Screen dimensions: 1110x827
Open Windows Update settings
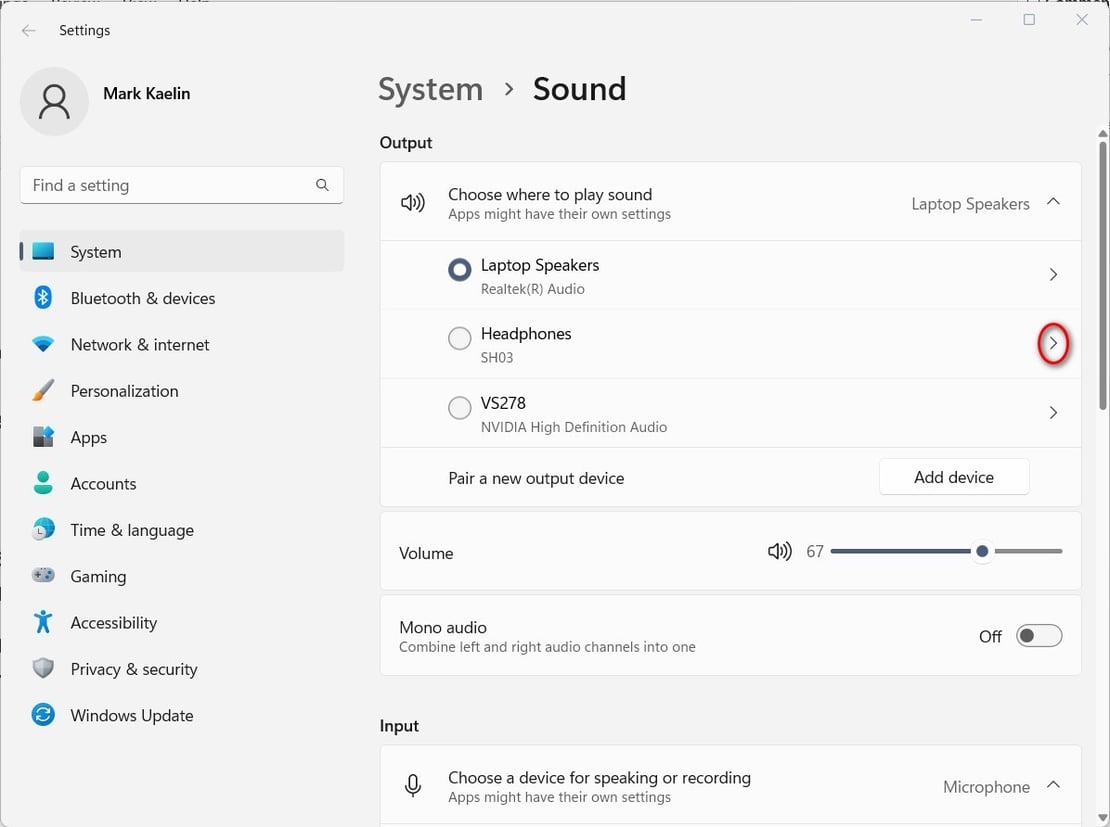coord(182,716)
